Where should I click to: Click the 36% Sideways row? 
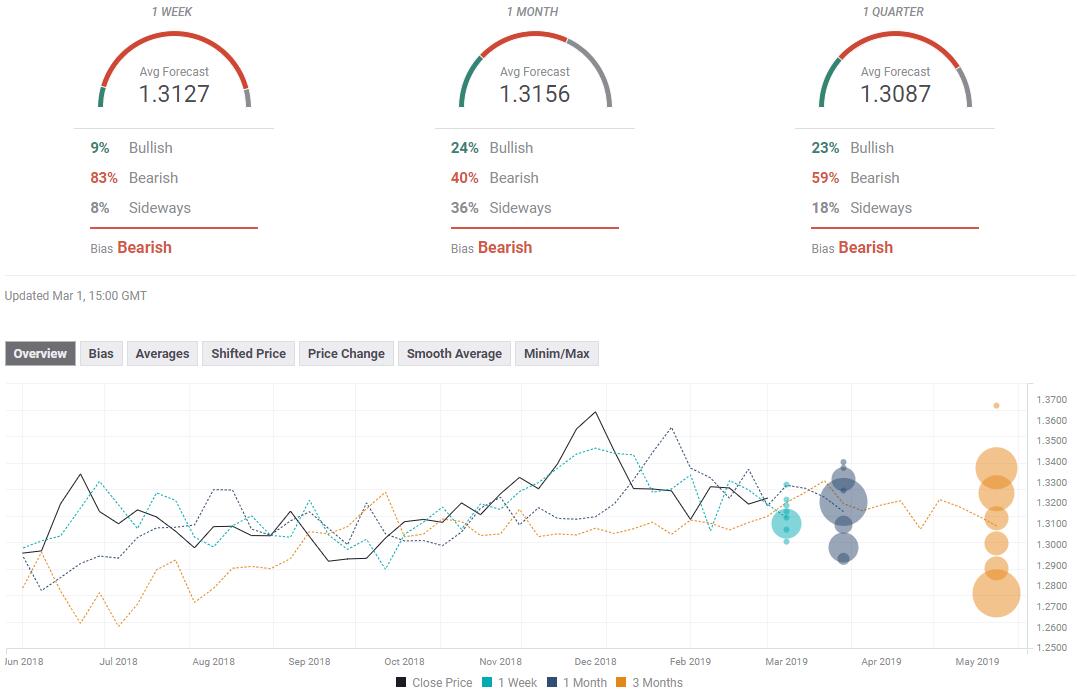coord(501,208)
